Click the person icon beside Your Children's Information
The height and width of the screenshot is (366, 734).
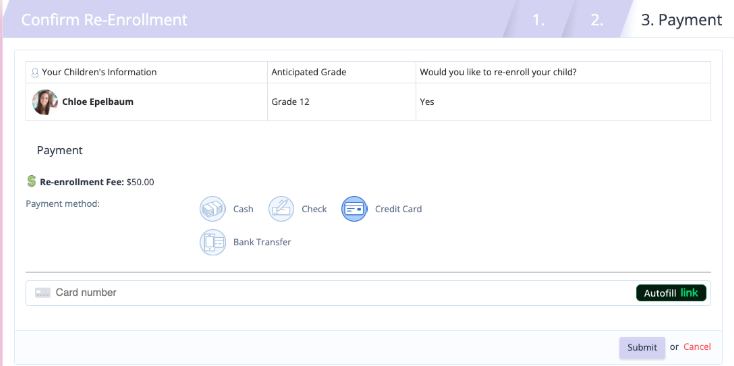tap(35, 73)
